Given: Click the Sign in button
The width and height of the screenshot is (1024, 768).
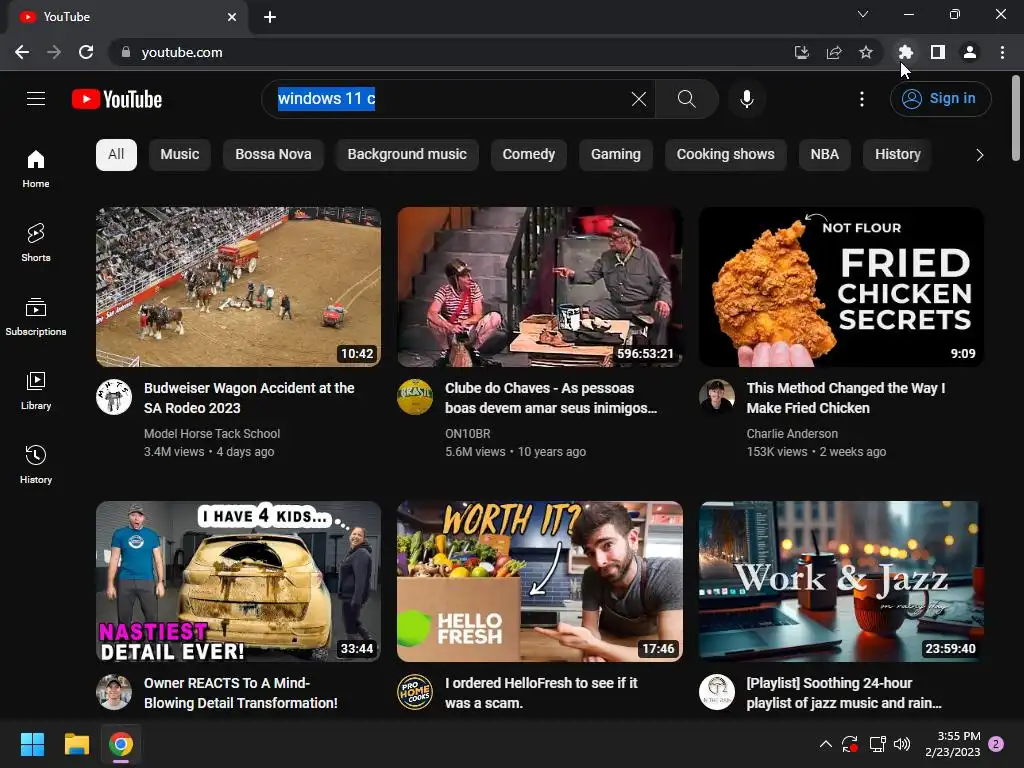Looking at the screenshot, I should point(940,99).
